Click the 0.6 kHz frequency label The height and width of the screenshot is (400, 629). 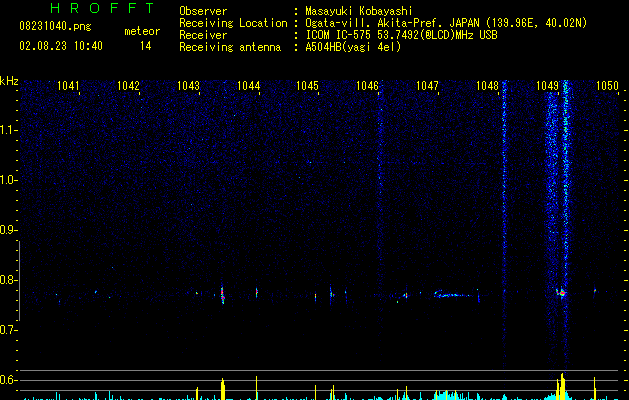tap(8, 380)
